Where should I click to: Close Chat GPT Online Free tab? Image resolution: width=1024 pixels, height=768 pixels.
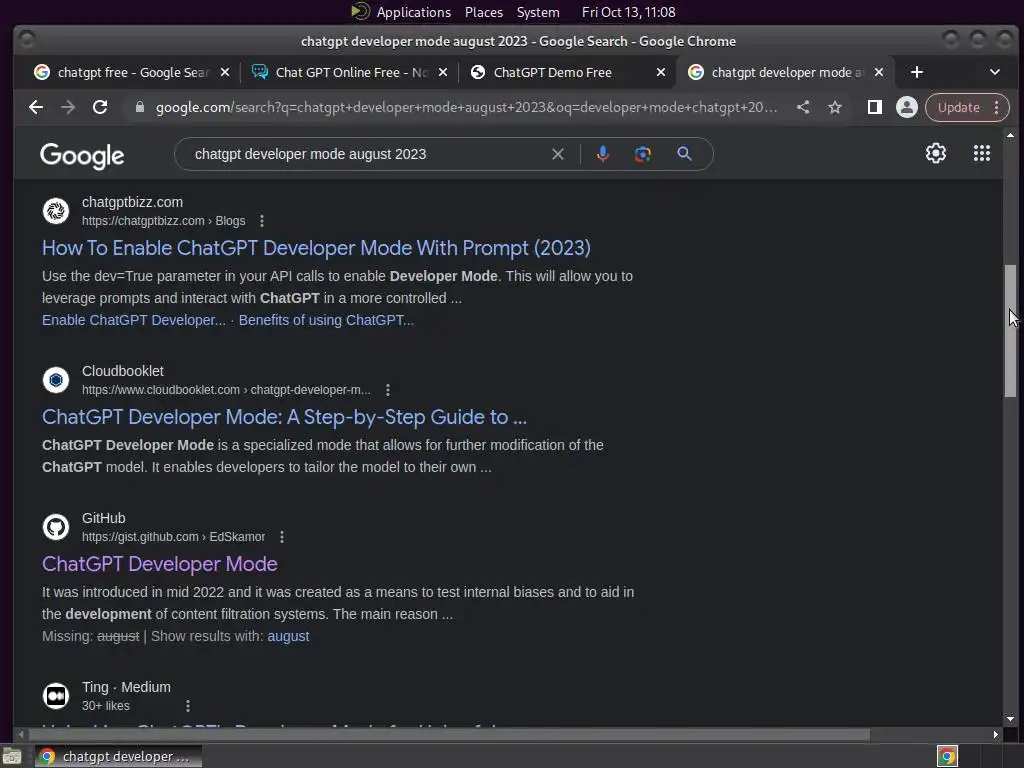443,72
